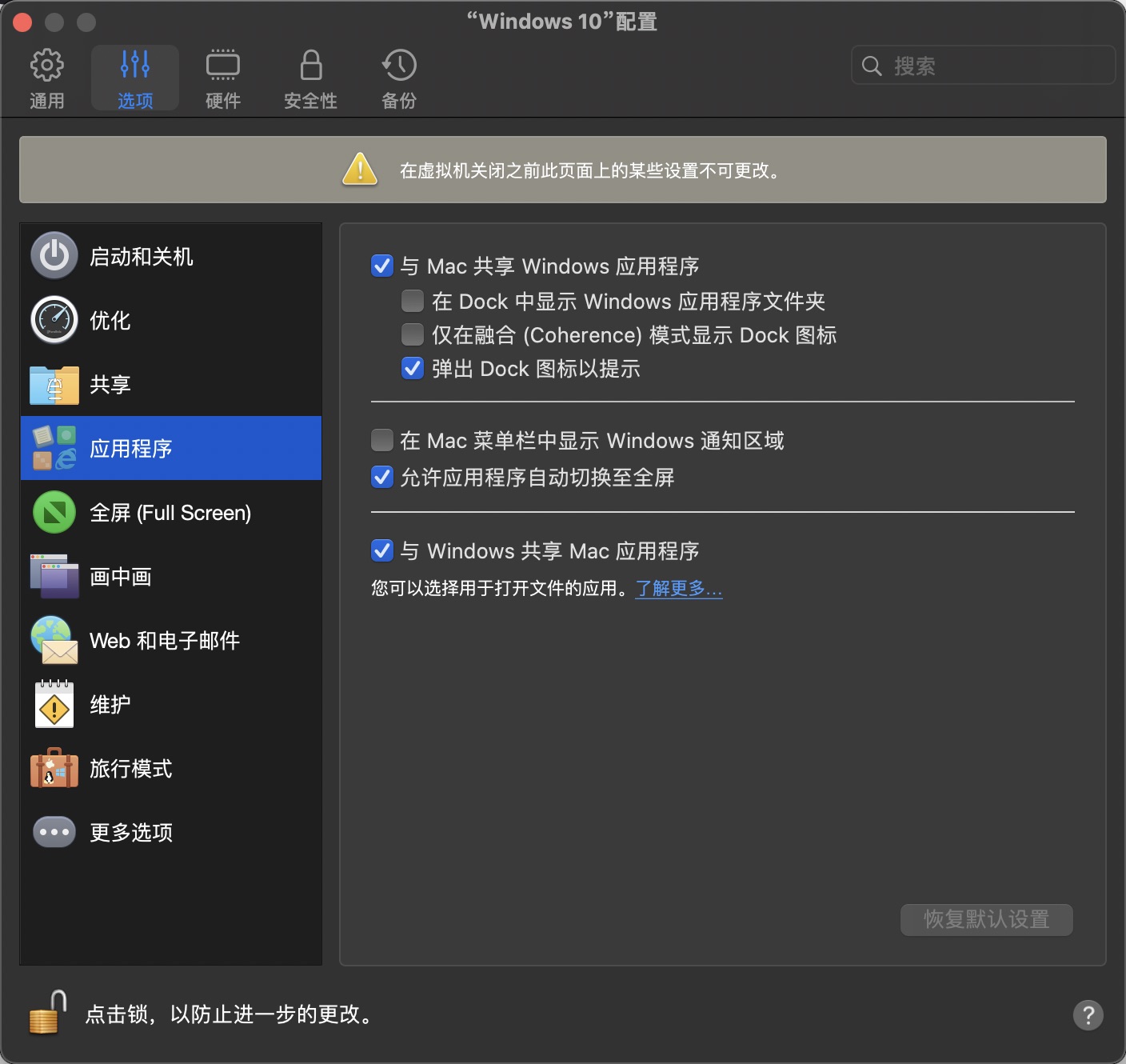Select 启动和关机 text in sidebar
Viewport: 1126px width, 1064px height.
coord(141,257)
